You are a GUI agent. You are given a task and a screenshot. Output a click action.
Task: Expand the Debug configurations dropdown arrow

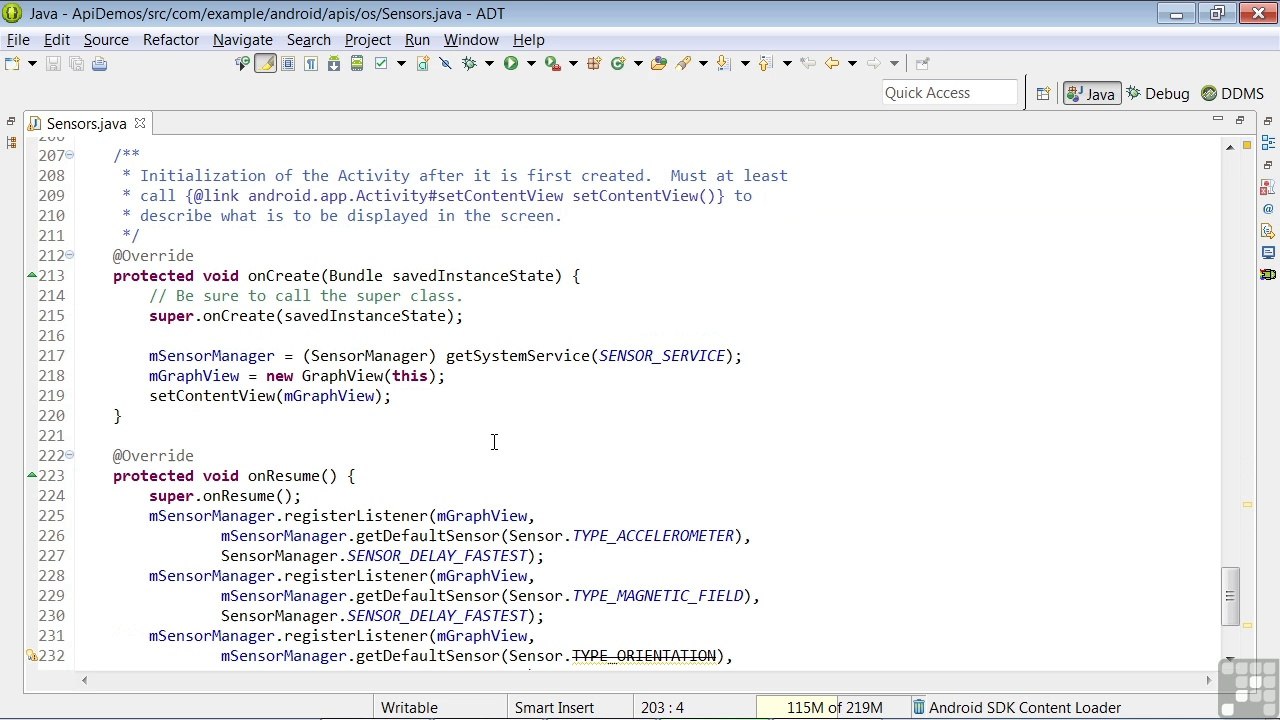(x=489, y=63)
